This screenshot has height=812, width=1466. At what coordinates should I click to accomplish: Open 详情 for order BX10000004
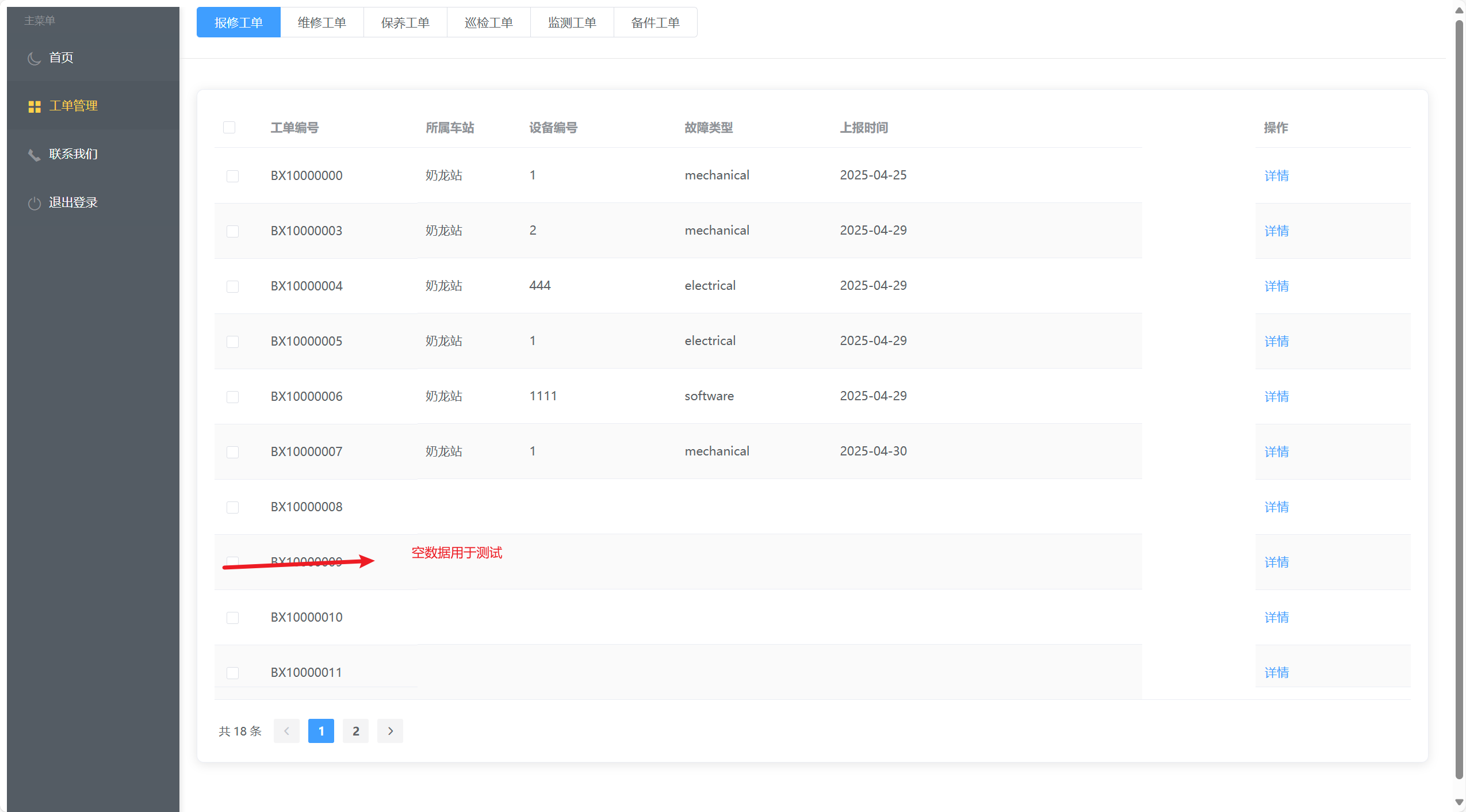(1276, 286)
